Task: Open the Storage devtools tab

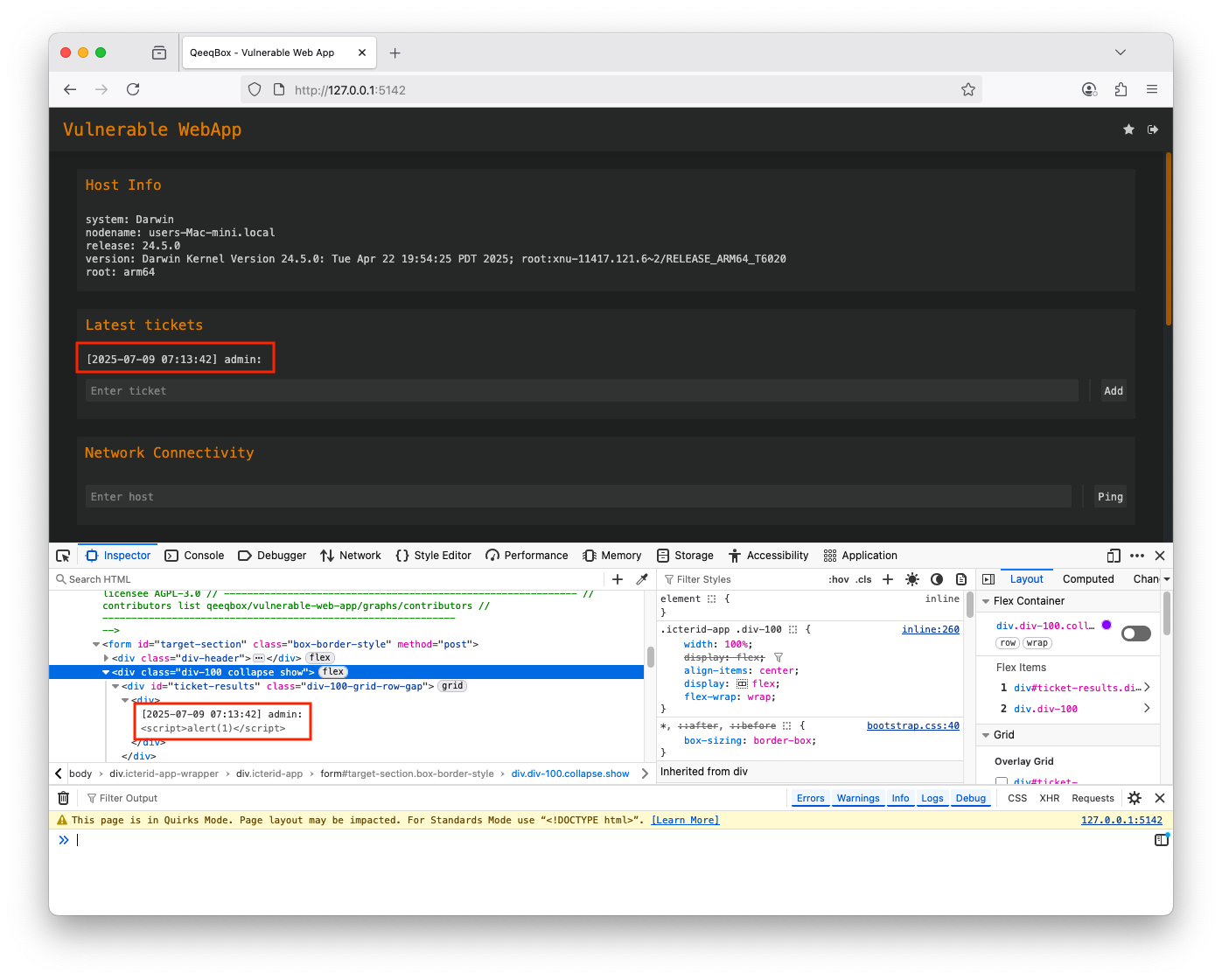Action: 686,556
